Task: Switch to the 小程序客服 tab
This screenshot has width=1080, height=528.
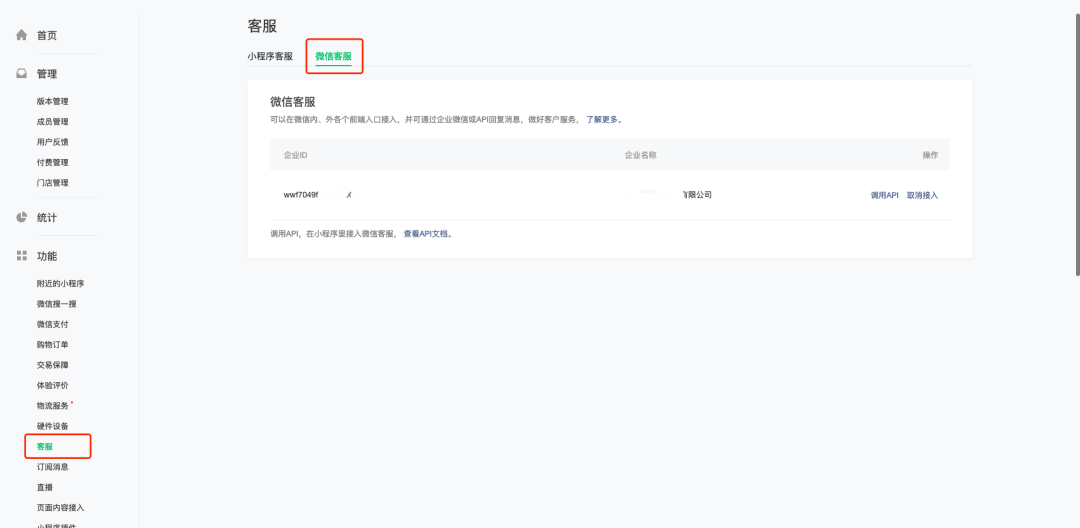Action: tap(270, 57)
